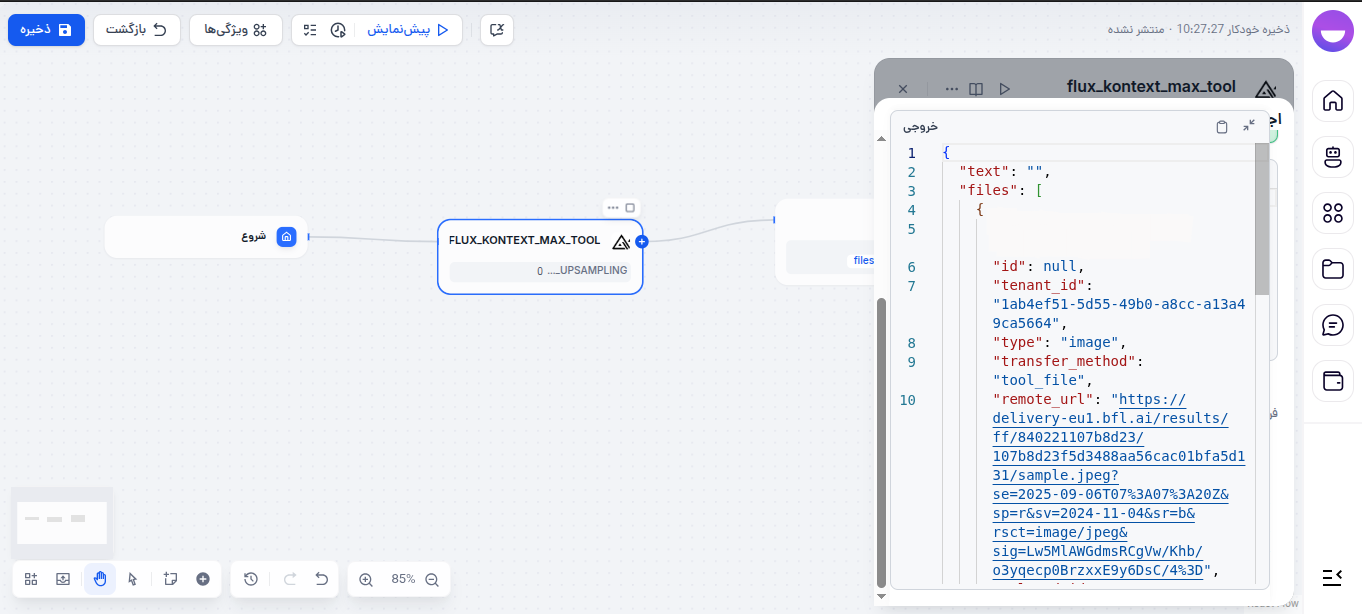1362x614 pixels.
Task: Add a sticky note to the canvas
Action: coord(170,579)
